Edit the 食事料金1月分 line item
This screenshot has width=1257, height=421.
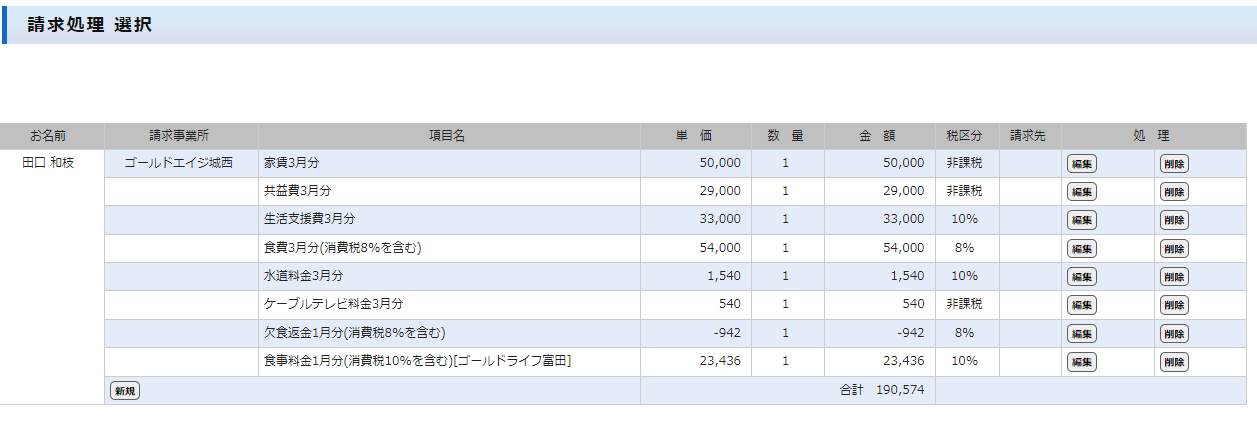pyautogui.click(x=1081, y=362)
